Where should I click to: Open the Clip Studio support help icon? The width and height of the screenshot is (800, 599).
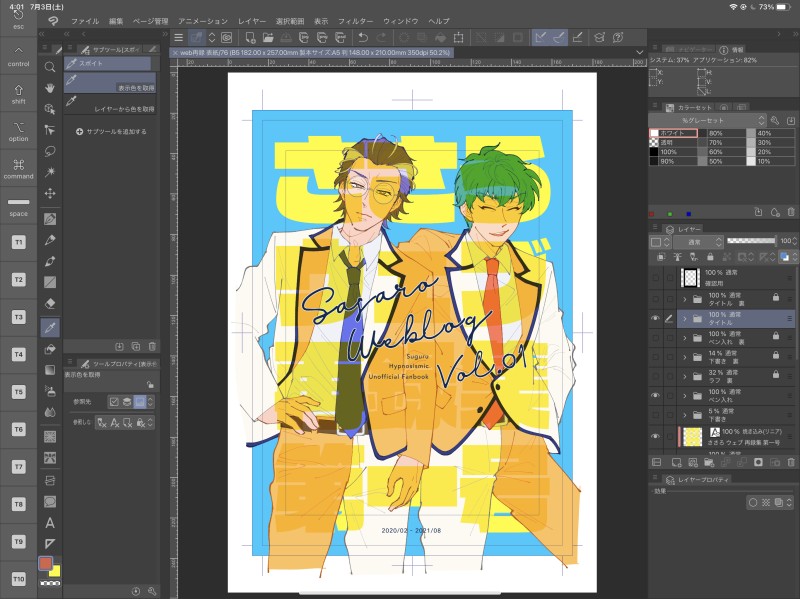click(617, 37)
